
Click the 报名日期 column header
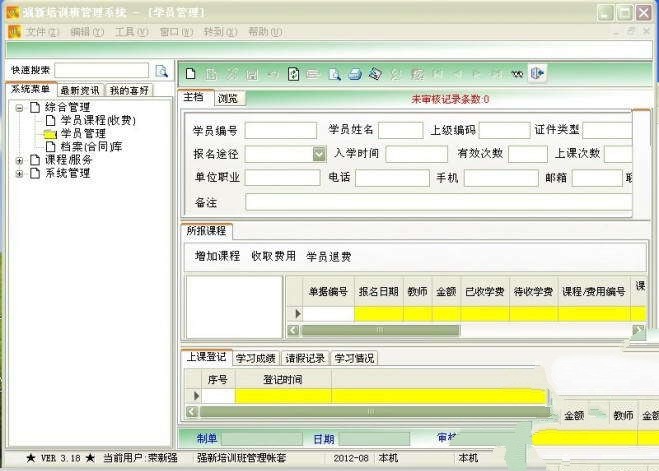pyautogui.click(x=378, y=291)
